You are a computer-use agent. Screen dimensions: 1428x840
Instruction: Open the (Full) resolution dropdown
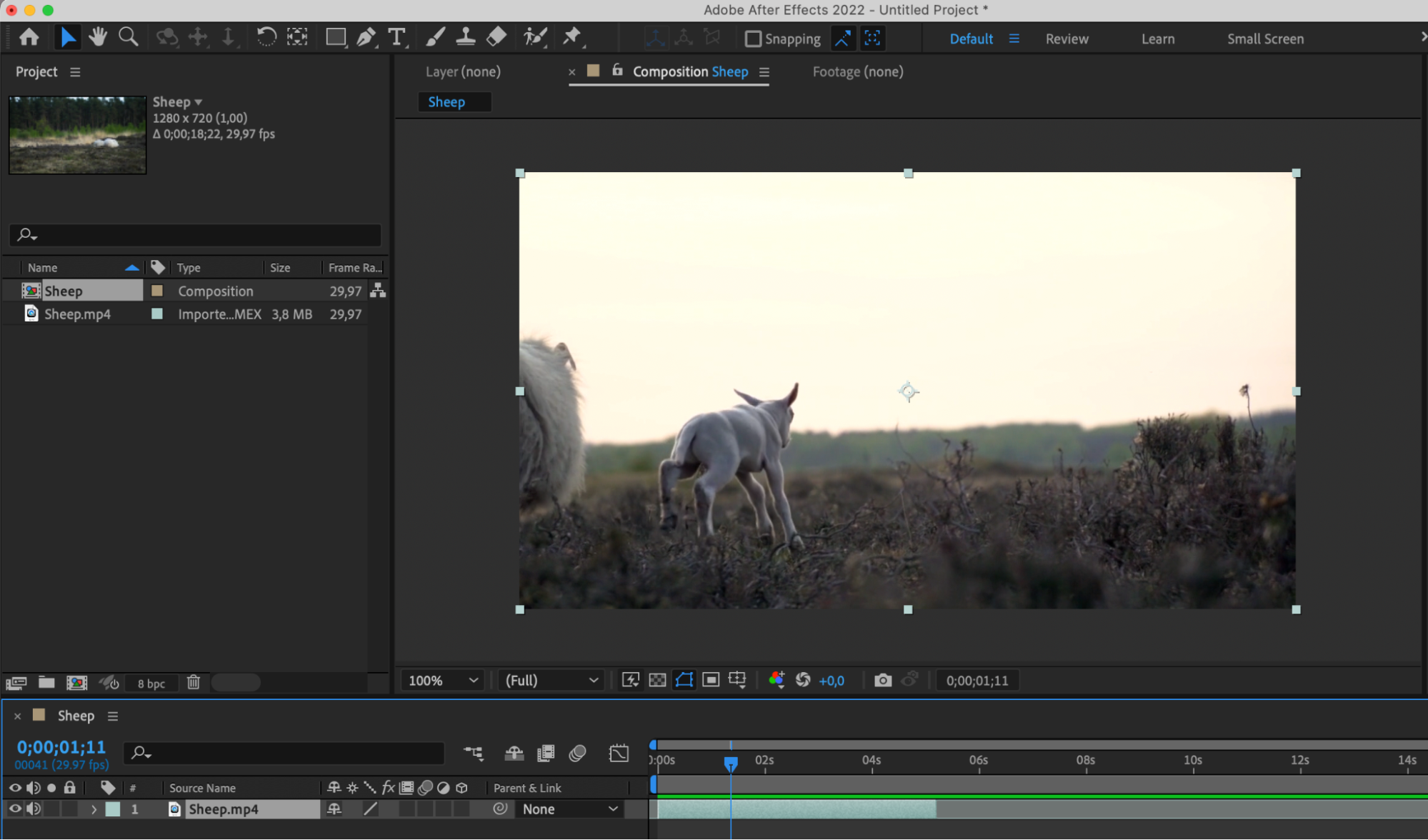551,680
